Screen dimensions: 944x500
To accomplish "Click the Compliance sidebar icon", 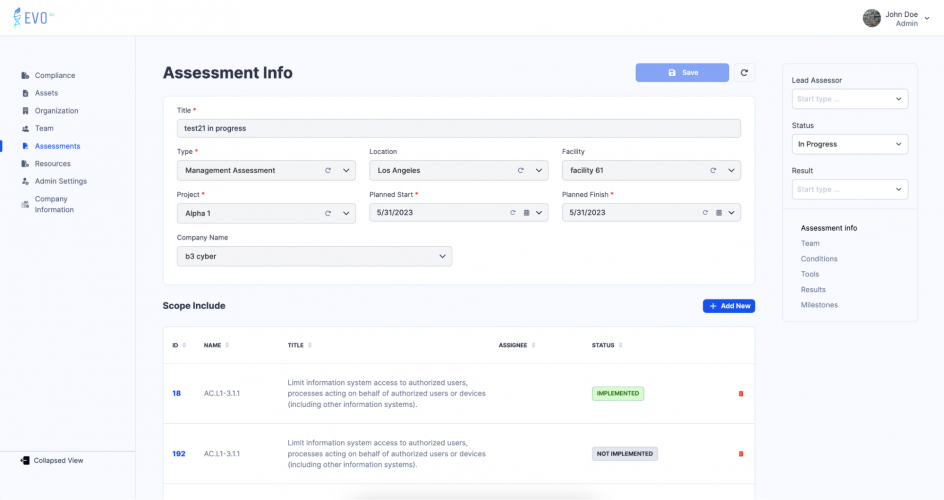I will pyautogui.click(x=25, y=76).
